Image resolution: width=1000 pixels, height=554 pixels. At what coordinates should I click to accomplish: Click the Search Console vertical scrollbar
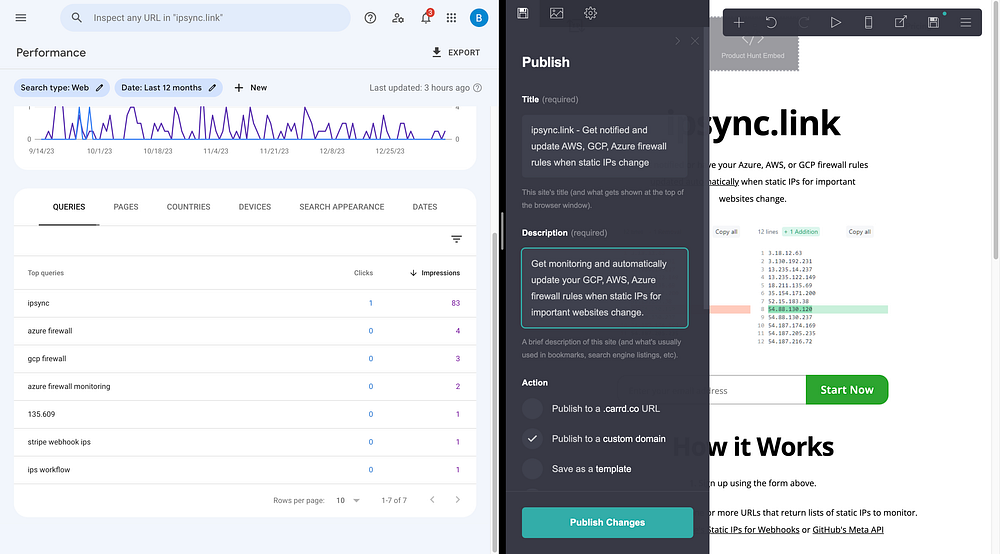pyautogui.click(x=494, y=392)
